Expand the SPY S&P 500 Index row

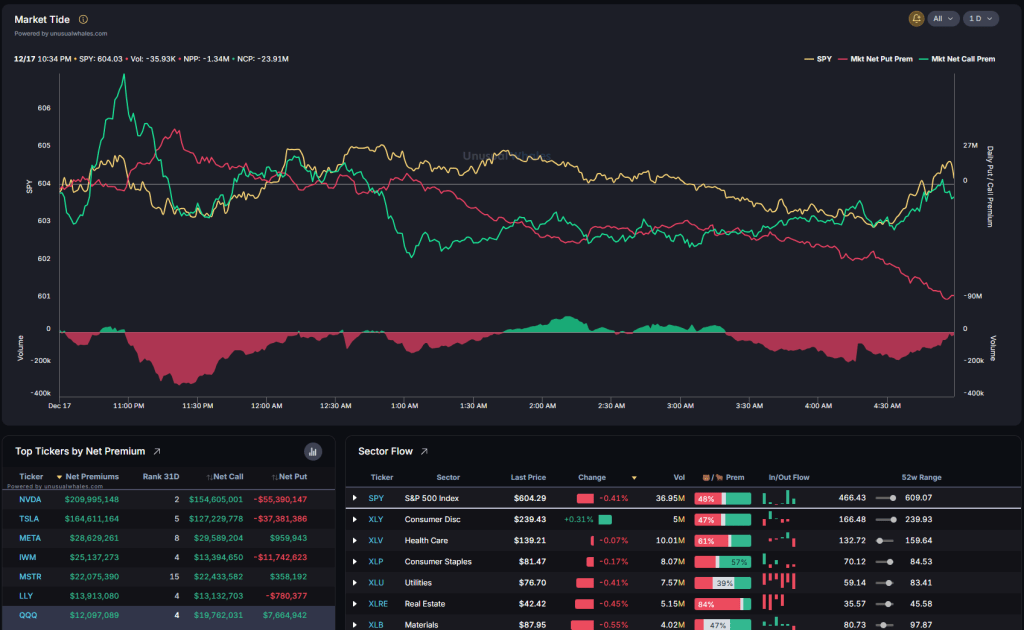point(355,498)
